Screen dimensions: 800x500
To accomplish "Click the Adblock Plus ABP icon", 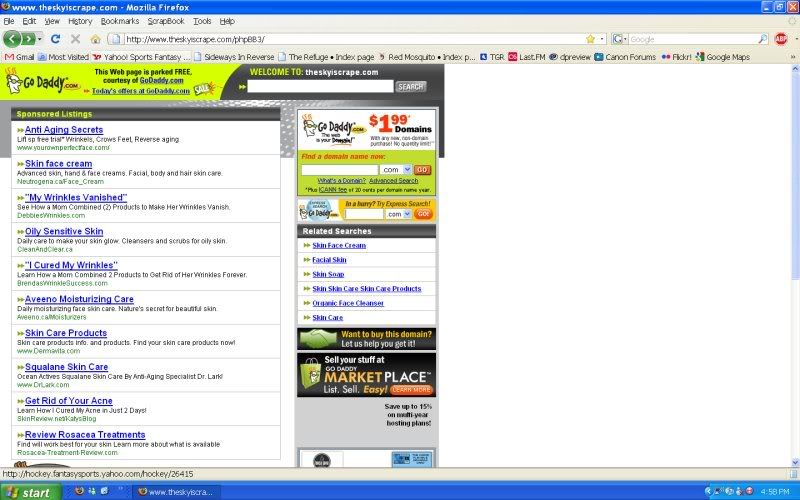I will pyautogui.click(x=781, y=39).
